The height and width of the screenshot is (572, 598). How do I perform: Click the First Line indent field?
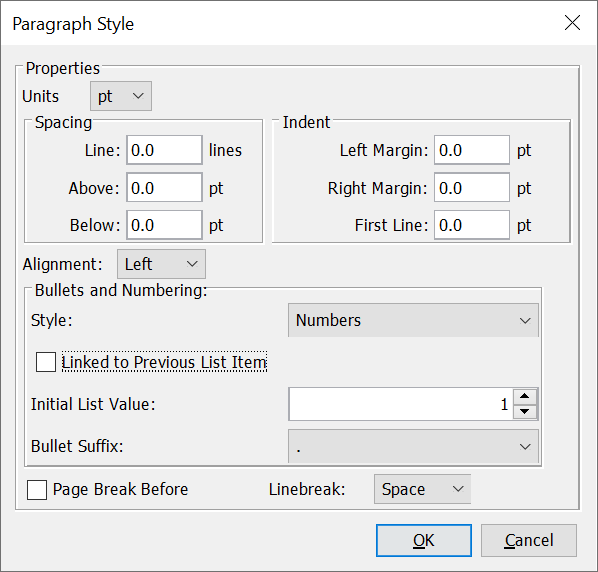point(472,225)
